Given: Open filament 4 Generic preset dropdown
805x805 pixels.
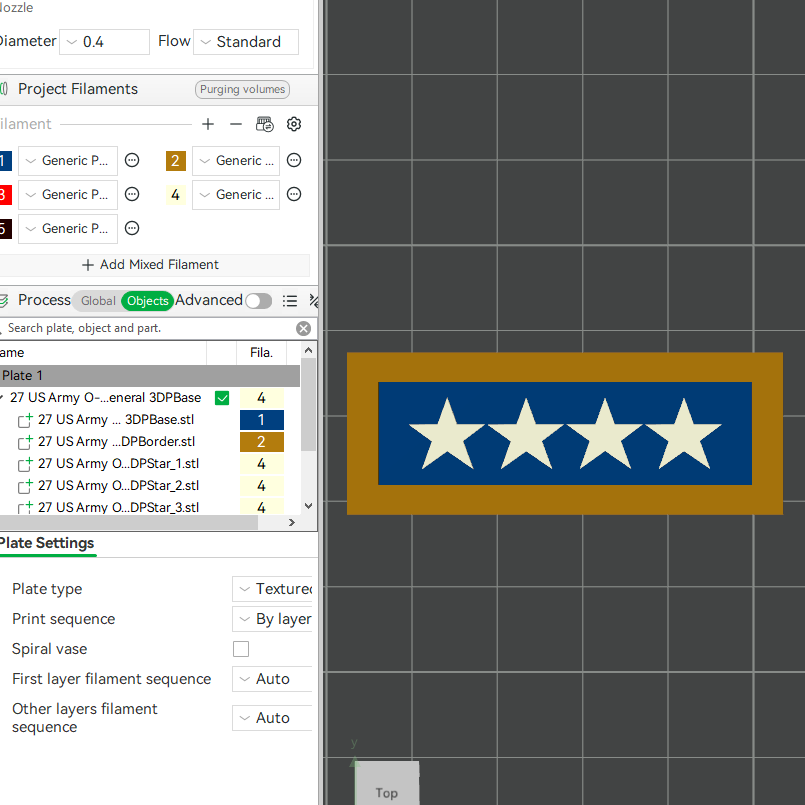Looking at the screenshot, I should 236,195.
